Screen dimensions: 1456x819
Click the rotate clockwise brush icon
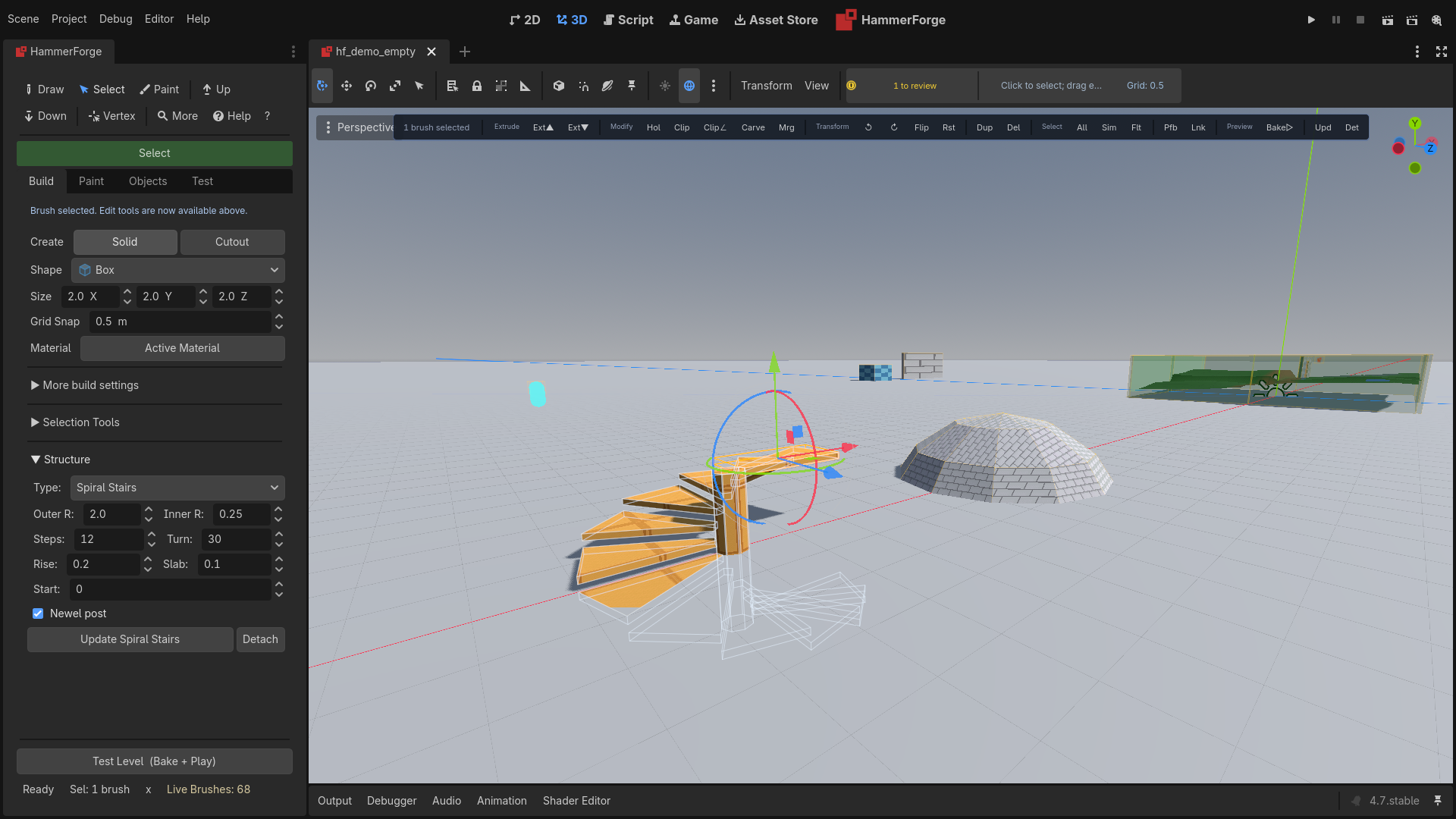[894, 127]
